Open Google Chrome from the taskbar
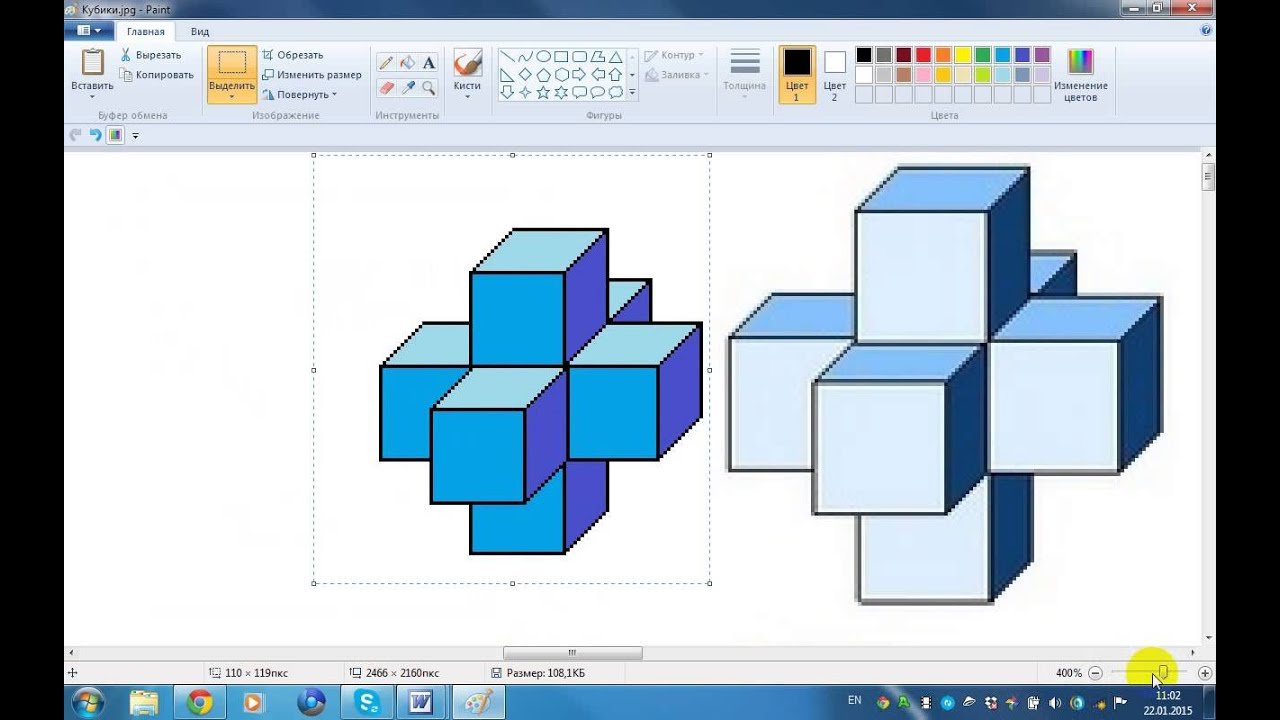The image size is (1280, 720). 200,702
